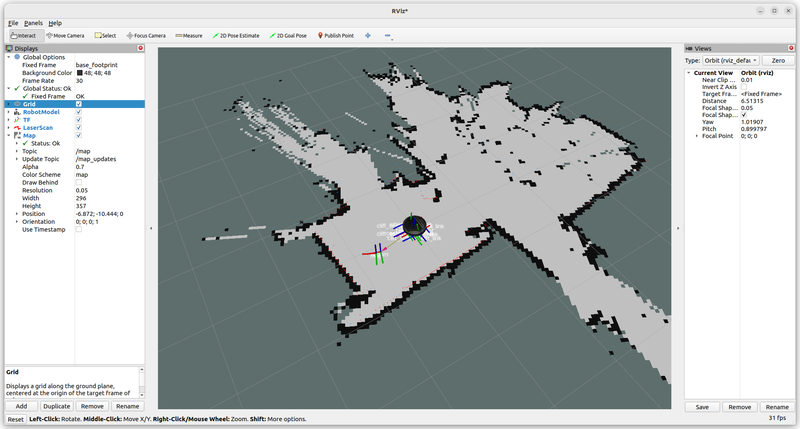The width and height of the screenshot is (800, 429).
Task: Expand the TF display tree item
Action: [x=9, y=120]
